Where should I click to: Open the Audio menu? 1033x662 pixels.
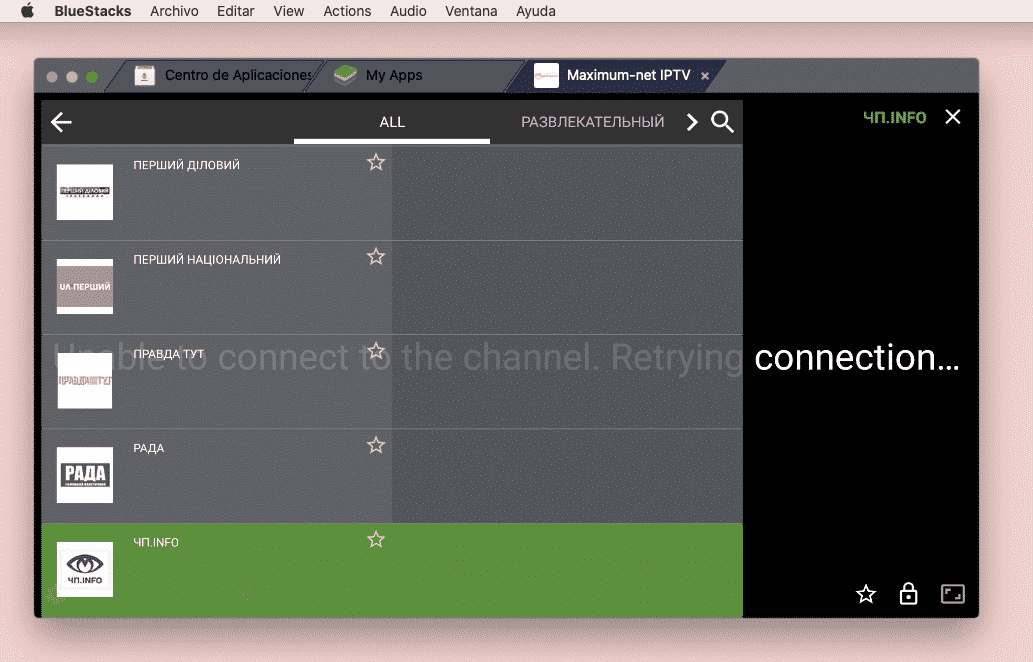point(408,11)
